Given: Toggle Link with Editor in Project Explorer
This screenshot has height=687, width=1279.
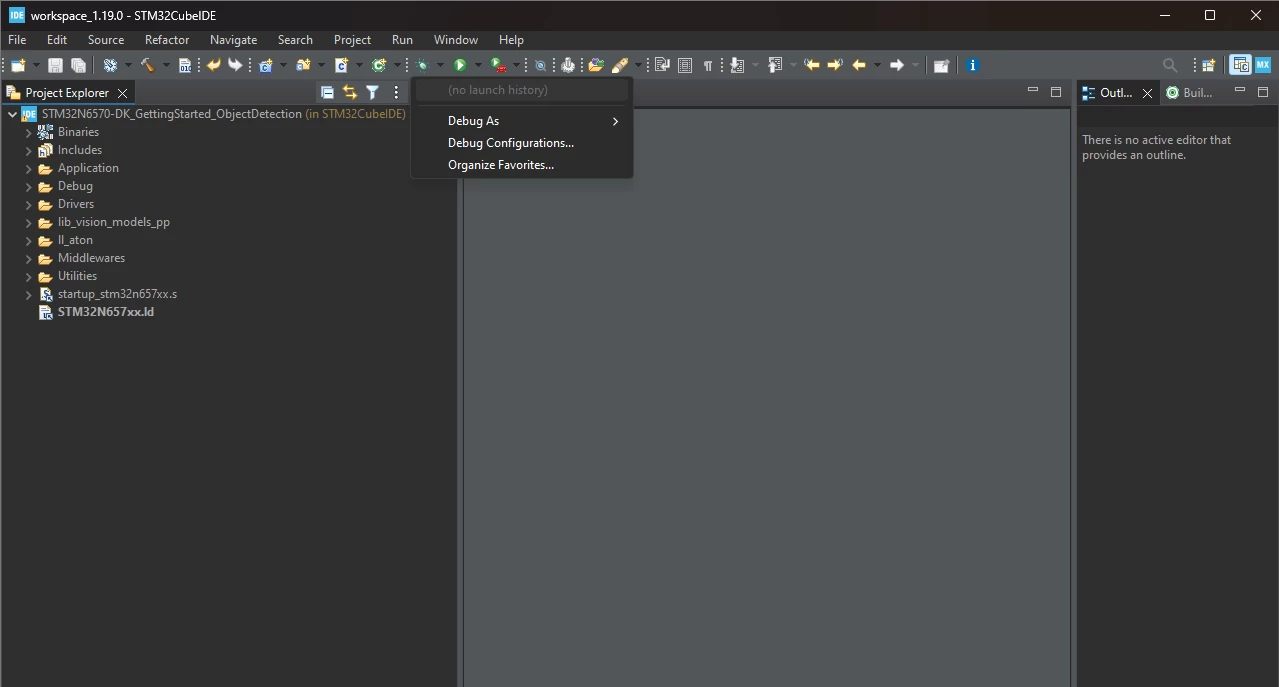Looking at the screenshot, I should coord(349,92).
